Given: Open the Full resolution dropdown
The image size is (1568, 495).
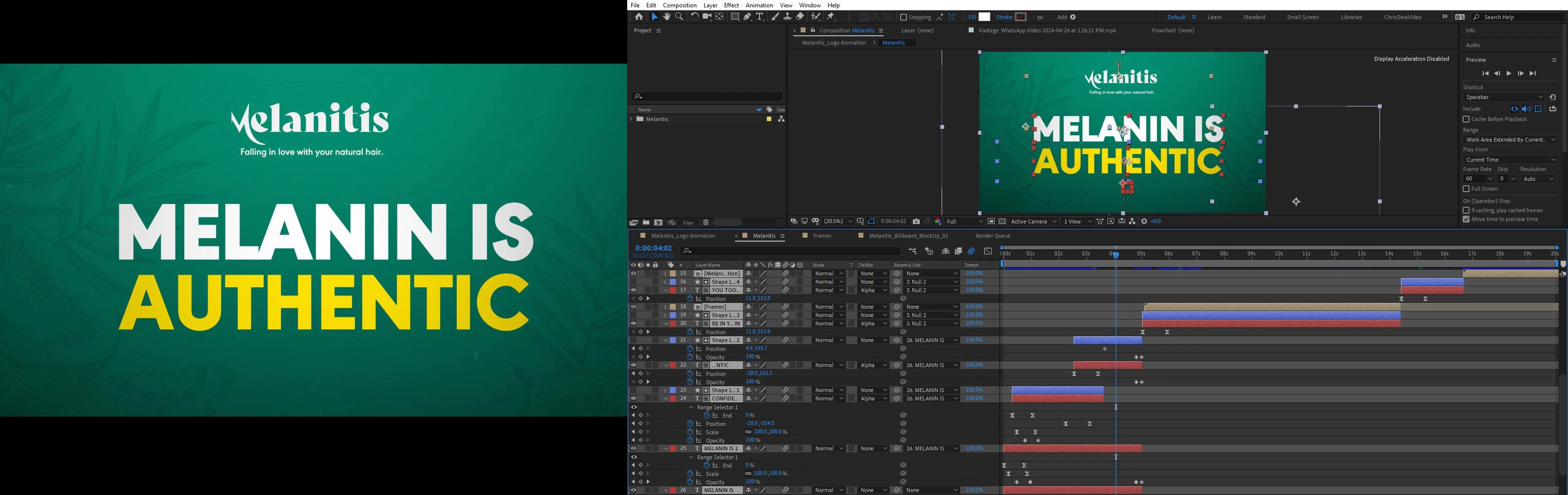Looking at the screenshot, I should pyautogui.click(x=964, y=222).
